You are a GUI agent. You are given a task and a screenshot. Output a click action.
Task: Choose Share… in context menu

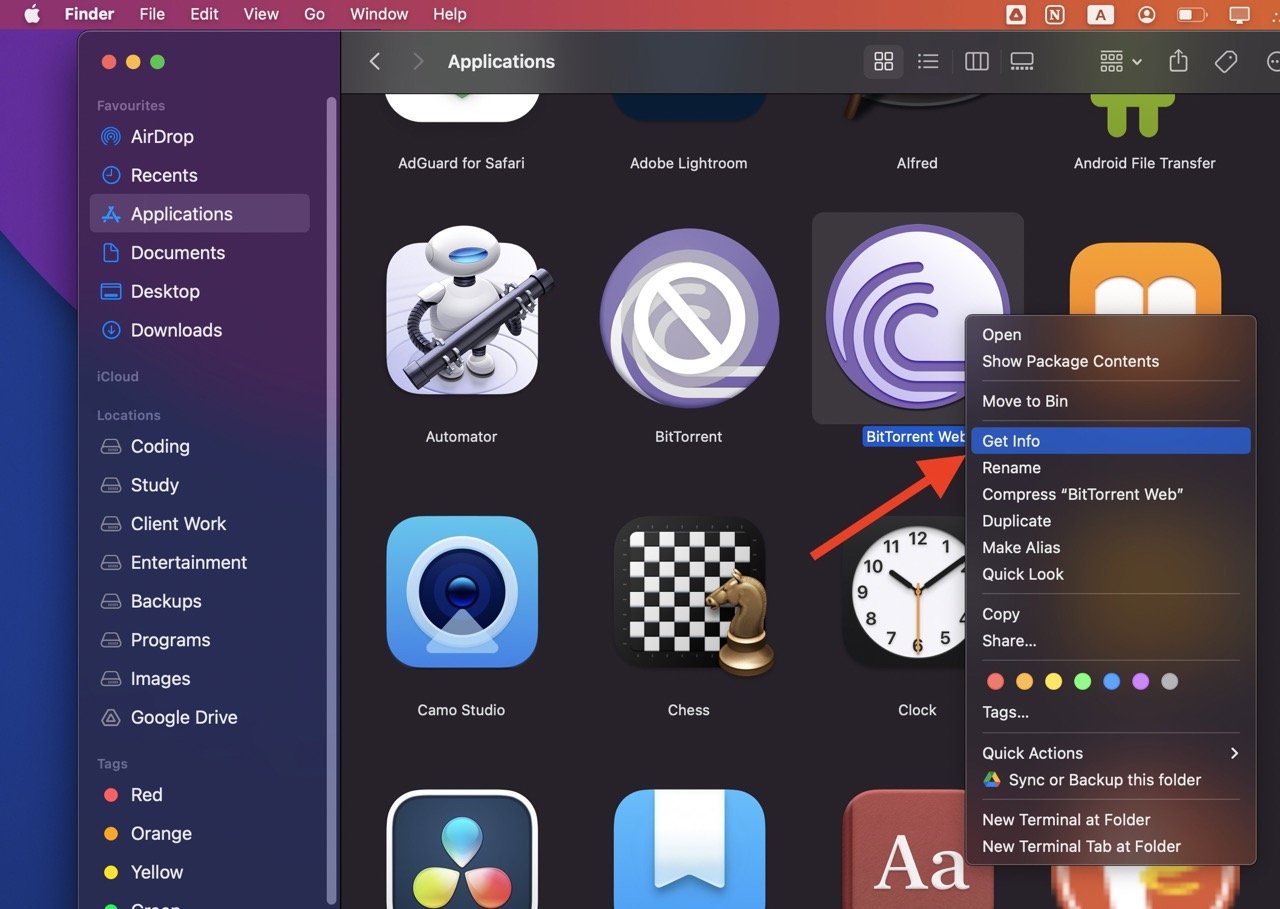tap(1110, 641)
